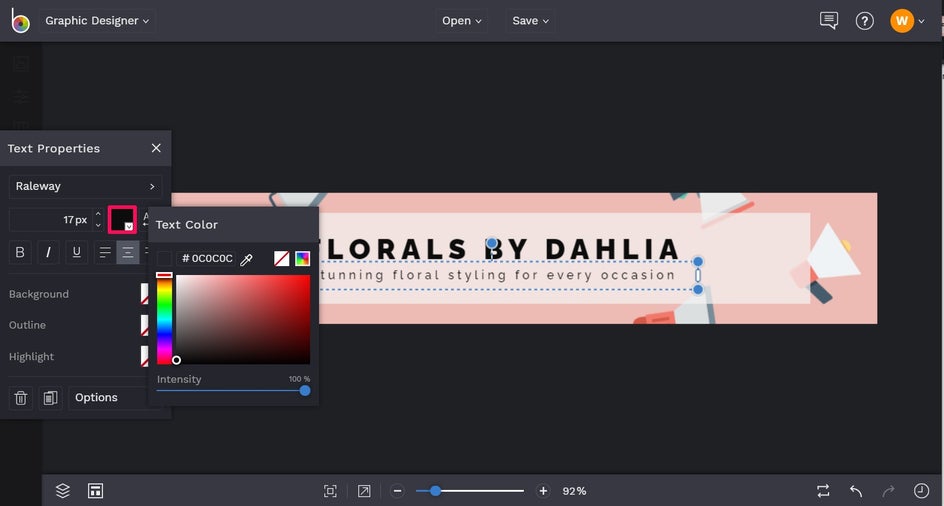Viewport: 944px width, 506px height.
Task: Click the fullscreen expand icon
Action: [x=364, y=491]
